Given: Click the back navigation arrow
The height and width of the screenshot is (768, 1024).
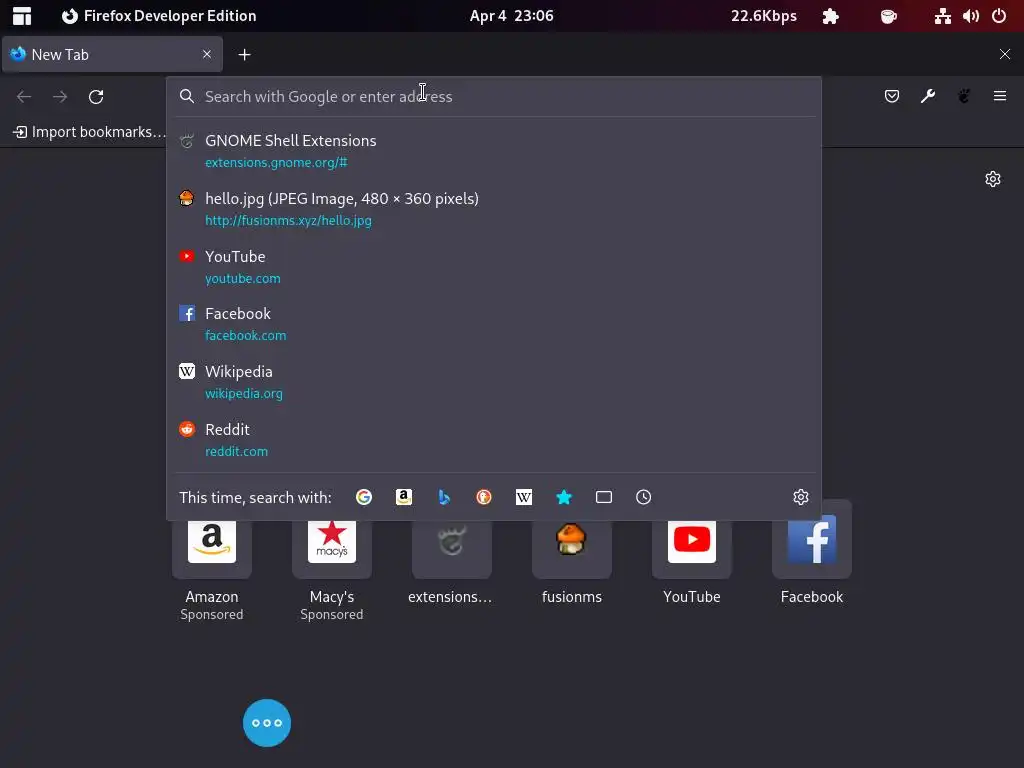Looking at the screenshot, I should click(24, 97).
